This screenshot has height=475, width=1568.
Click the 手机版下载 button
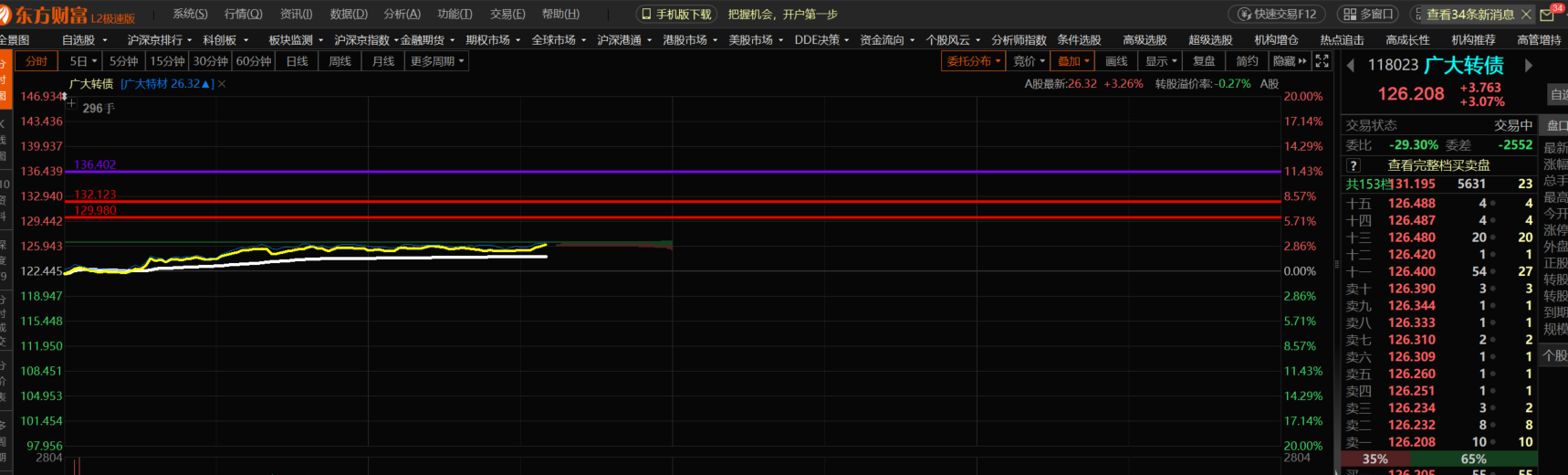(676, 15)
